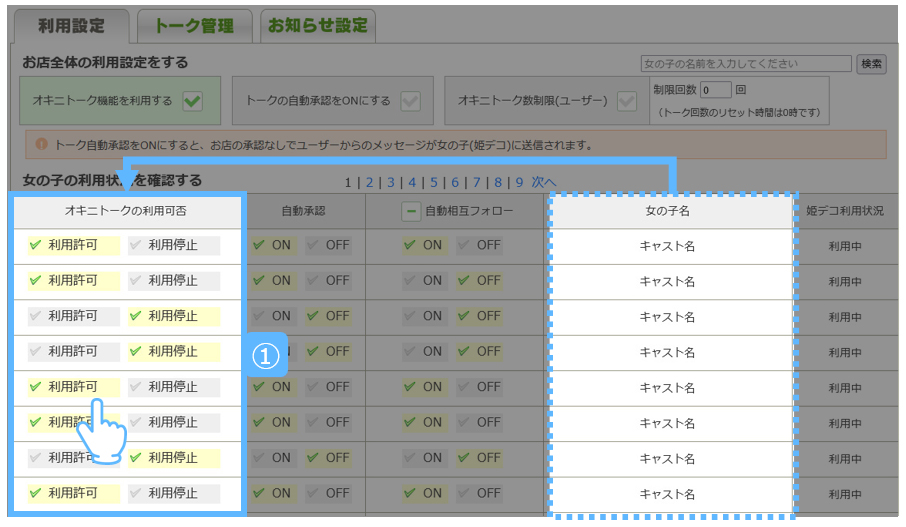
Task: Open page 2 in the pagination
Action: (x=369, y=182)
